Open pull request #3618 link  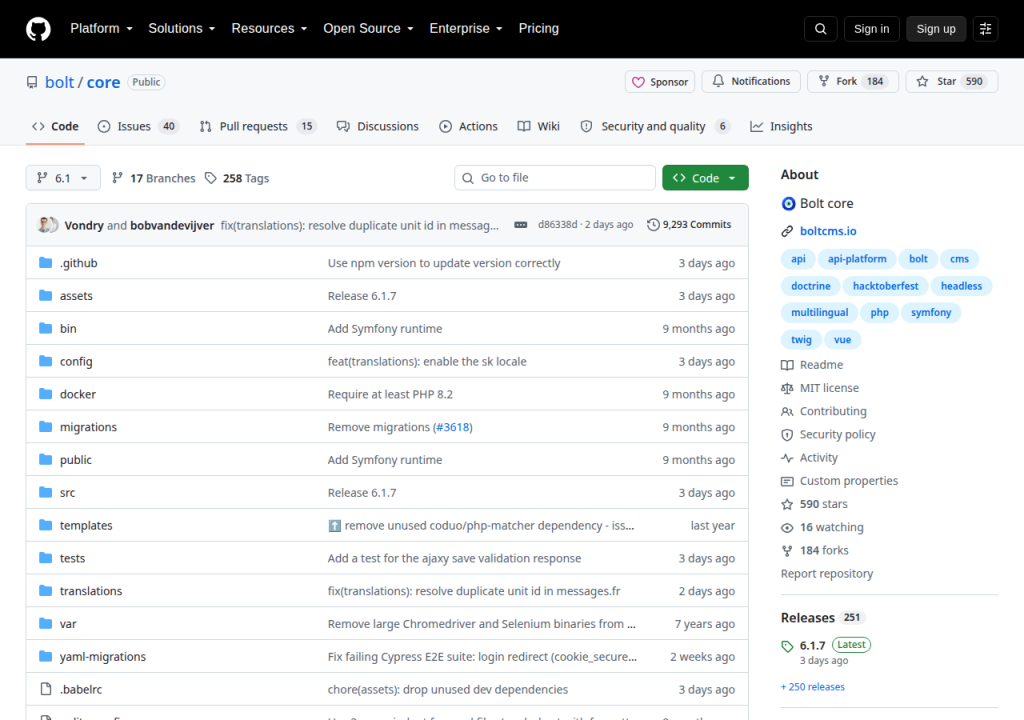pyautogui.click(x=453, y=427)
